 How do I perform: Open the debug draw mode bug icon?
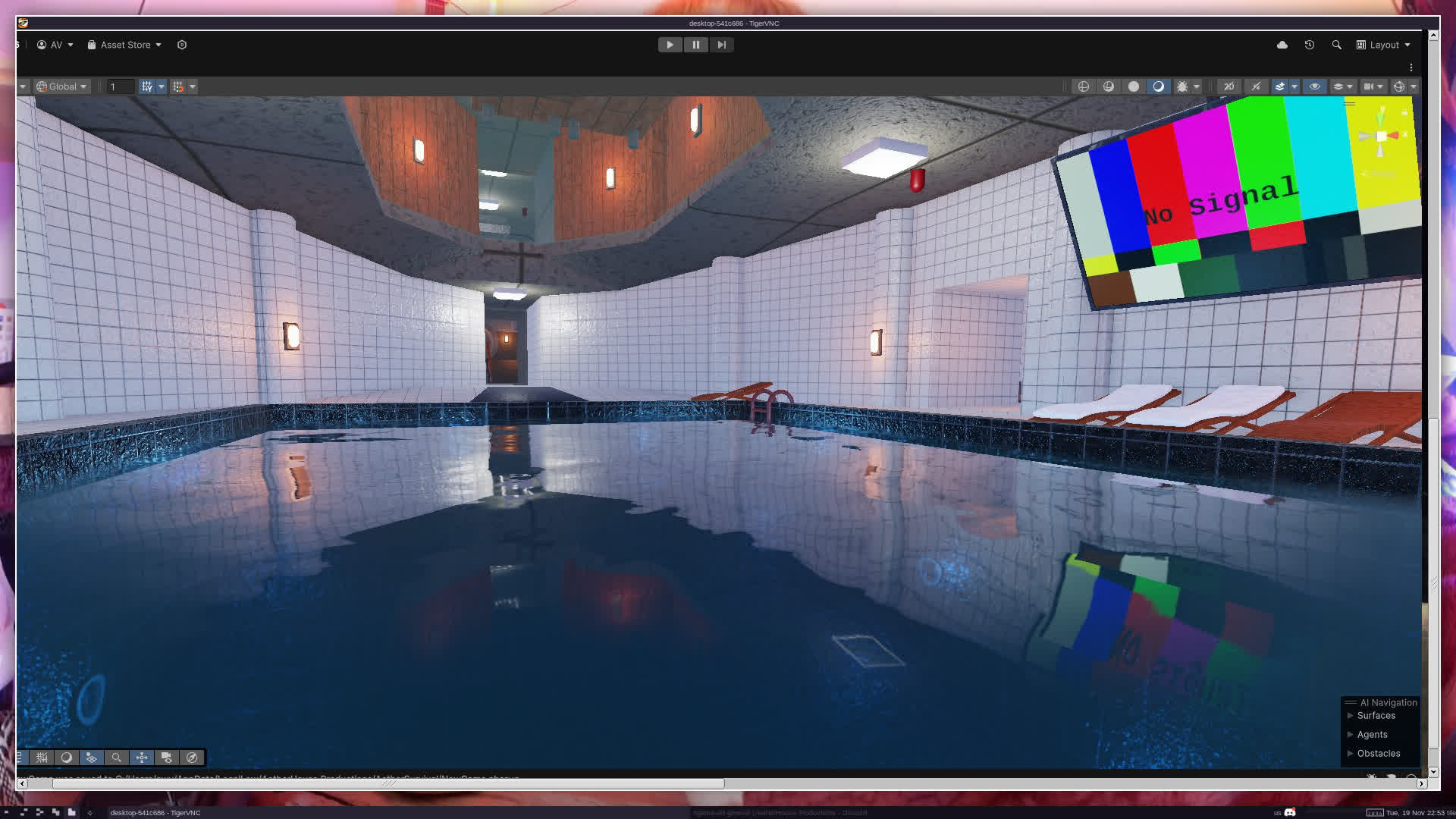tap(1181, 86)
